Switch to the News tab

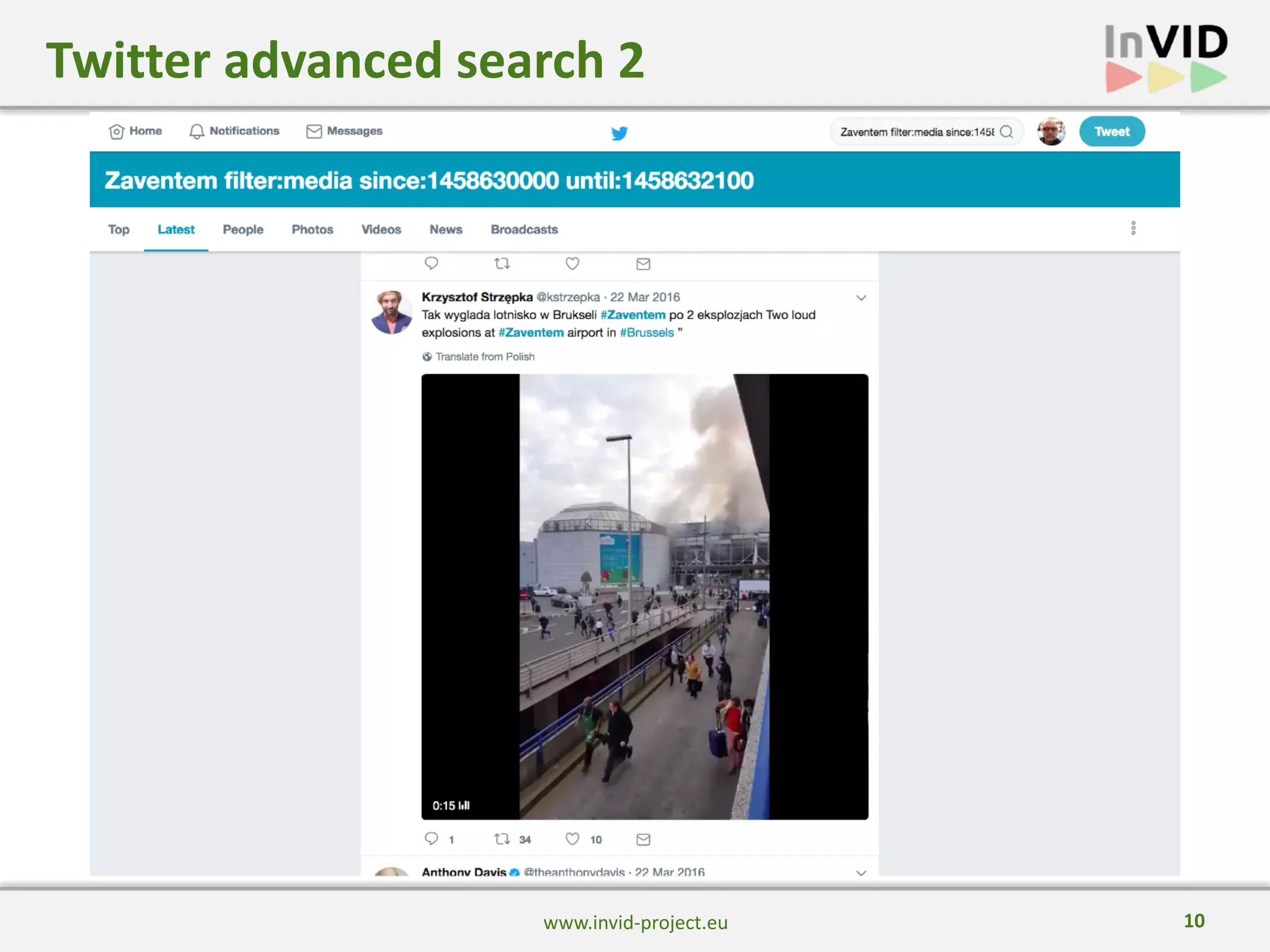point(446,229)
